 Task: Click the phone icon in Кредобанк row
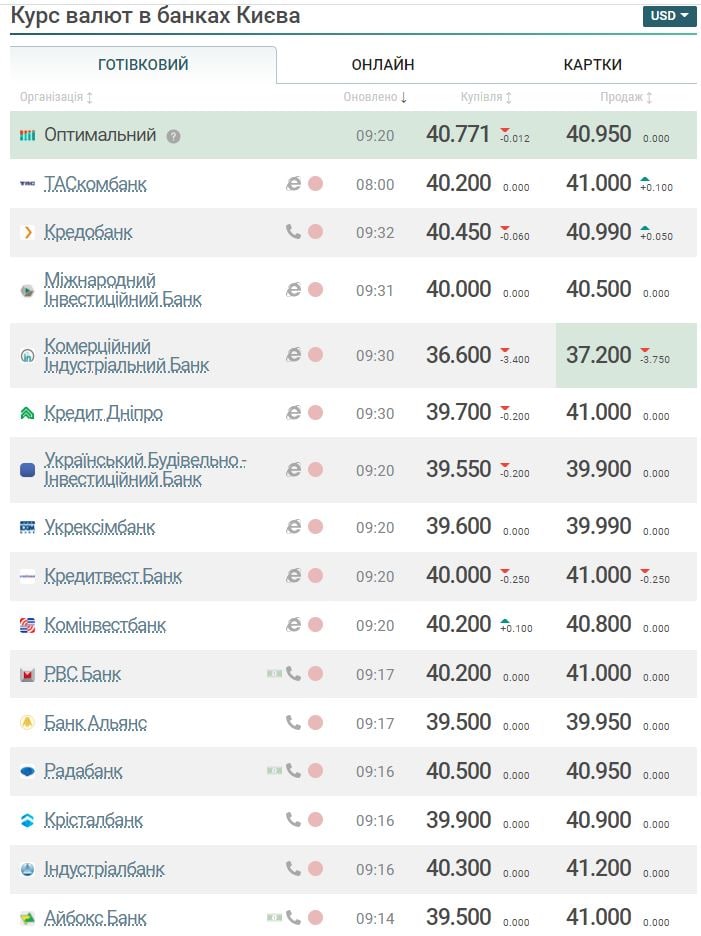coord(293,232)
